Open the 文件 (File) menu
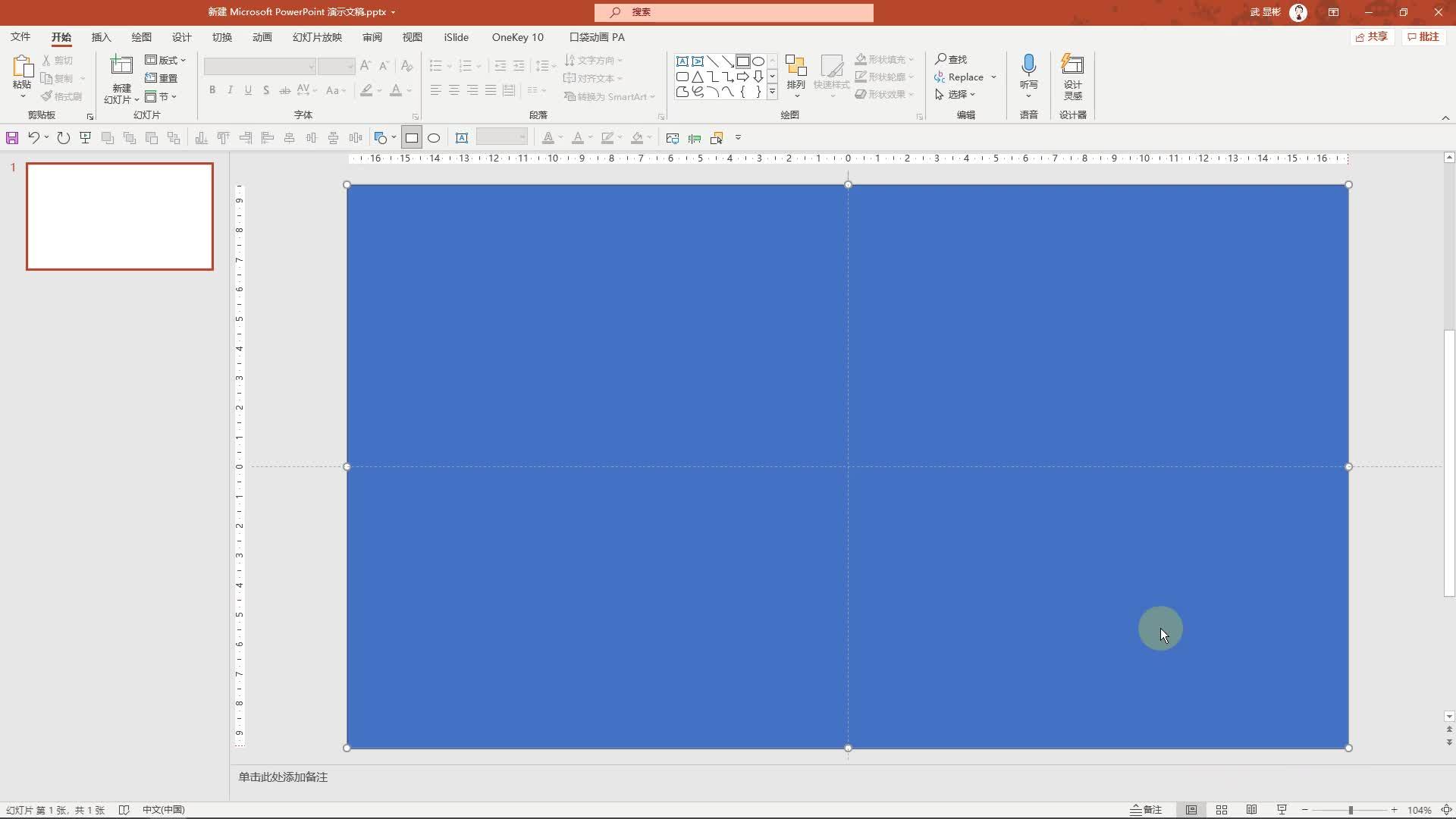The image size is (1456, 819). 20,37
